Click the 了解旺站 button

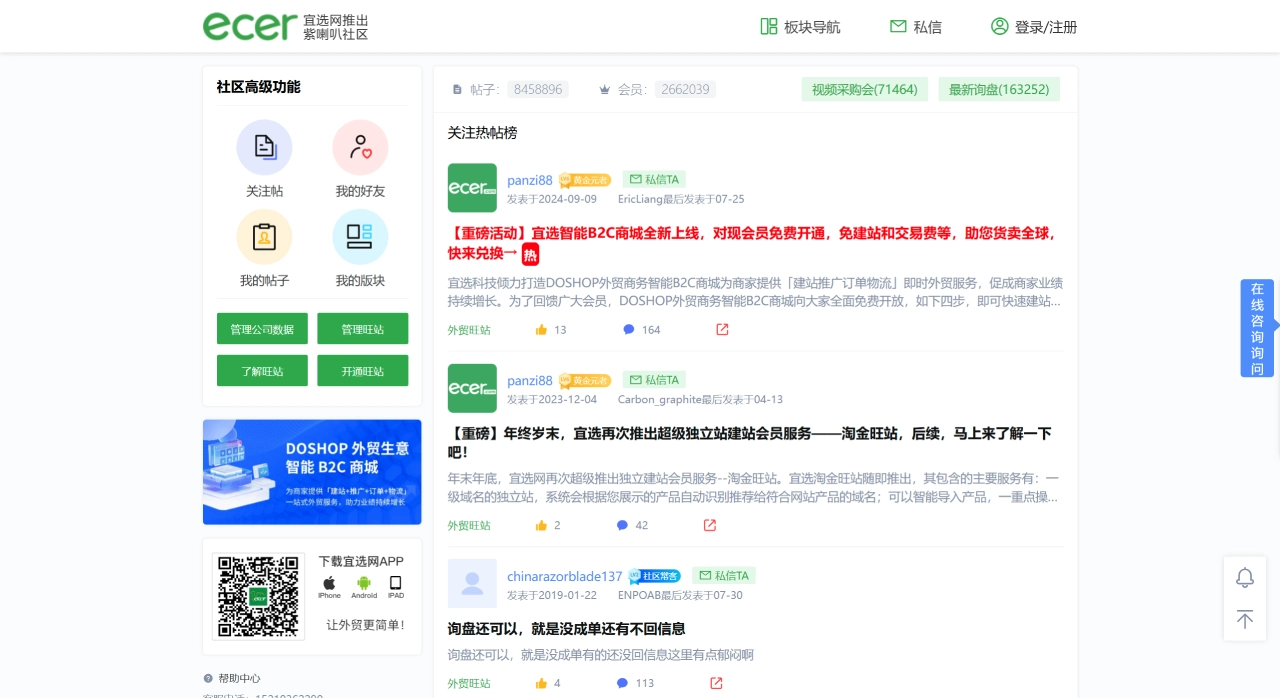click(262, 371)
